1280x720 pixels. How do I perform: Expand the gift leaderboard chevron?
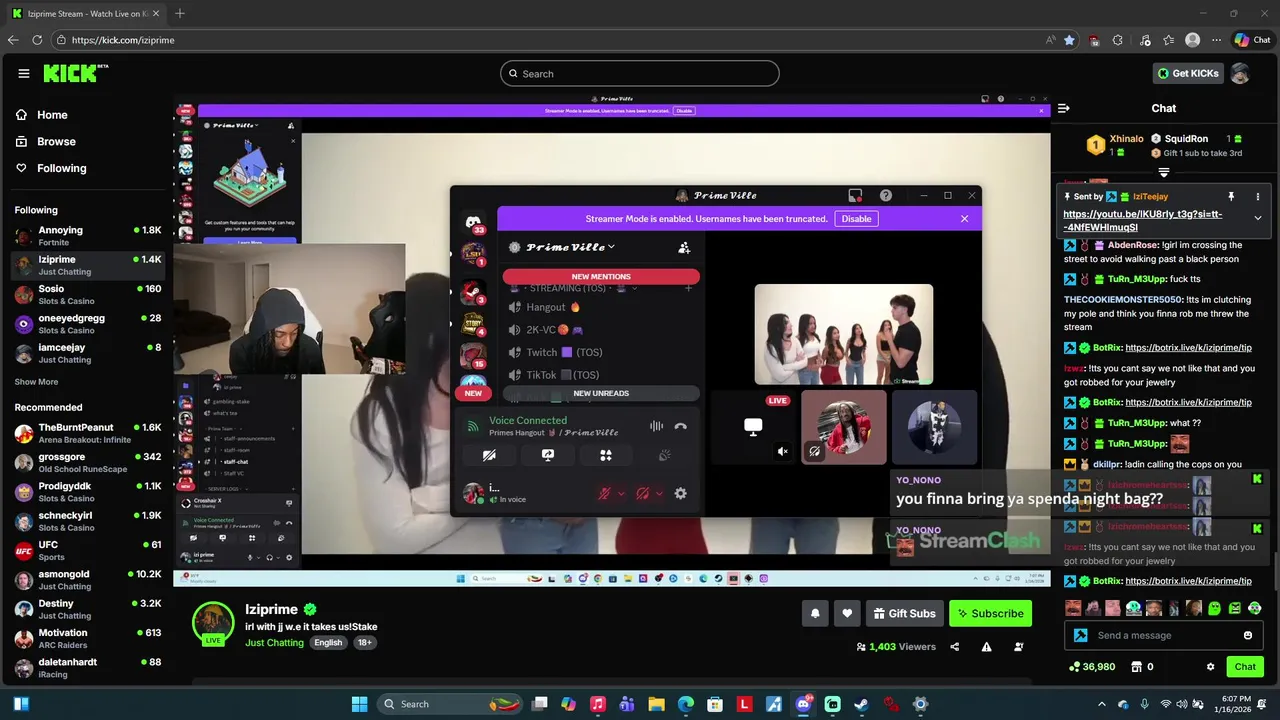1163,172
